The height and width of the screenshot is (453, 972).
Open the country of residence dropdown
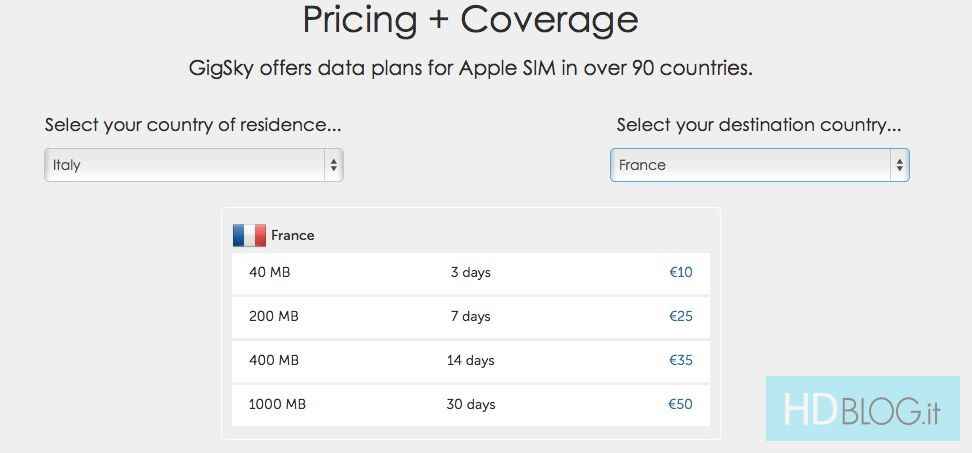(185, 165)
